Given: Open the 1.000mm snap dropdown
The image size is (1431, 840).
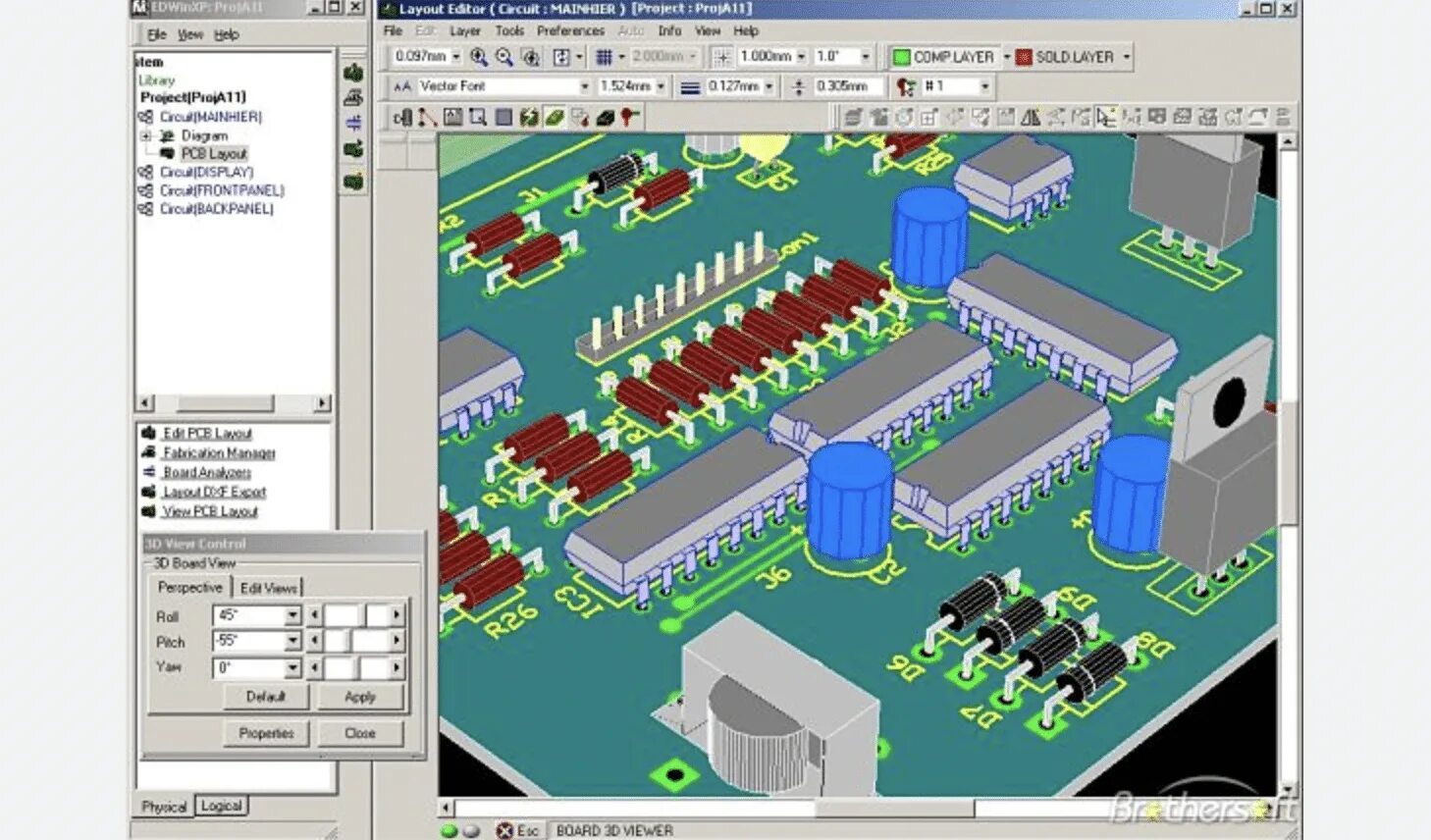Looking at the screenshot, I should [x=801, y=57].
